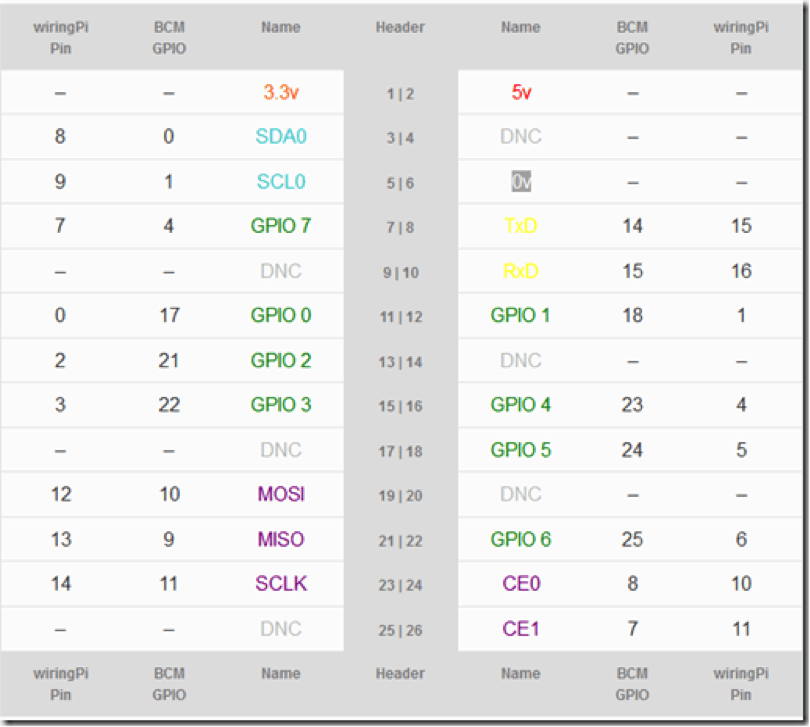810x727 pixels.
Task: Click the highlighted 0v label
Action: point(521,182)
